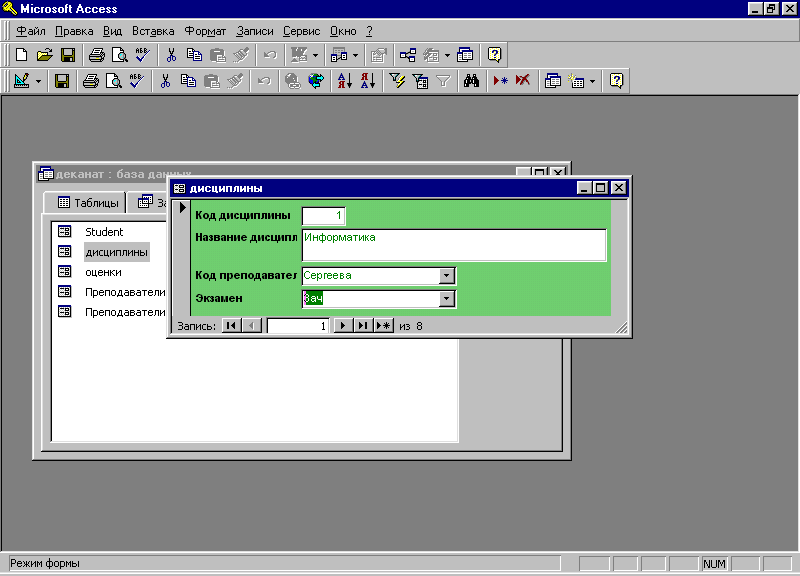Image resolution: width=800 pixels, height=576 pixels.
Task: Expand the Analyze dropdown arrow
Action: tap(356, 55)
